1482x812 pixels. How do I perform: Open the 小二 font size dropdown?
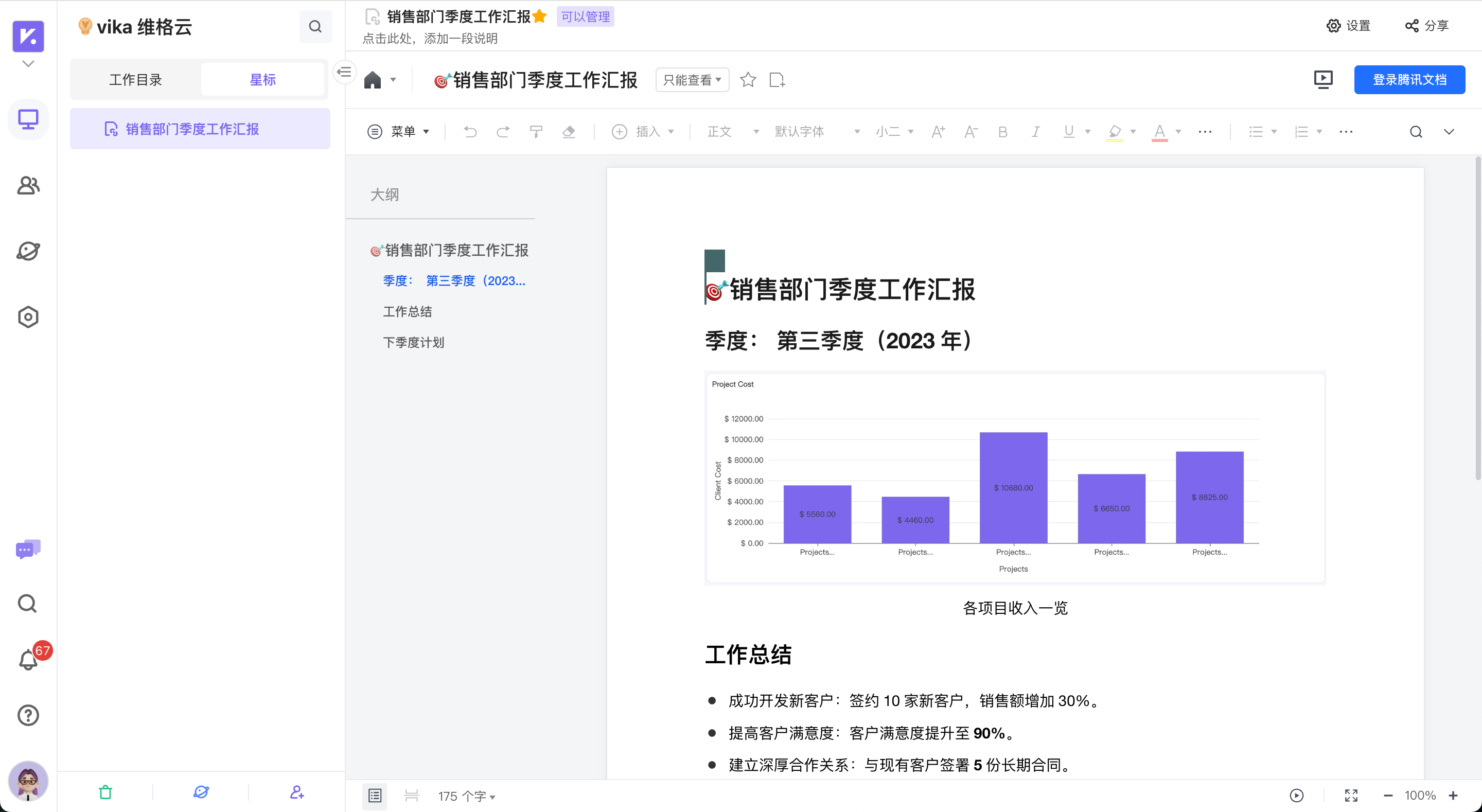[x=889, y=131]
